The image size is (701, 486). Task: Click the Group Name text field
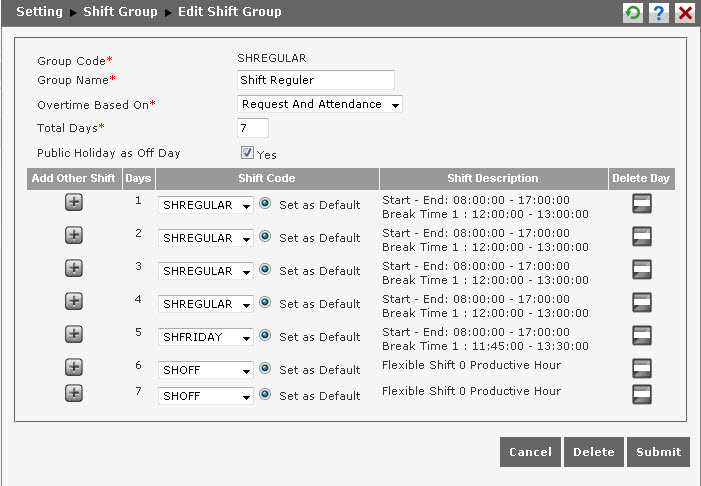(316, 80)
